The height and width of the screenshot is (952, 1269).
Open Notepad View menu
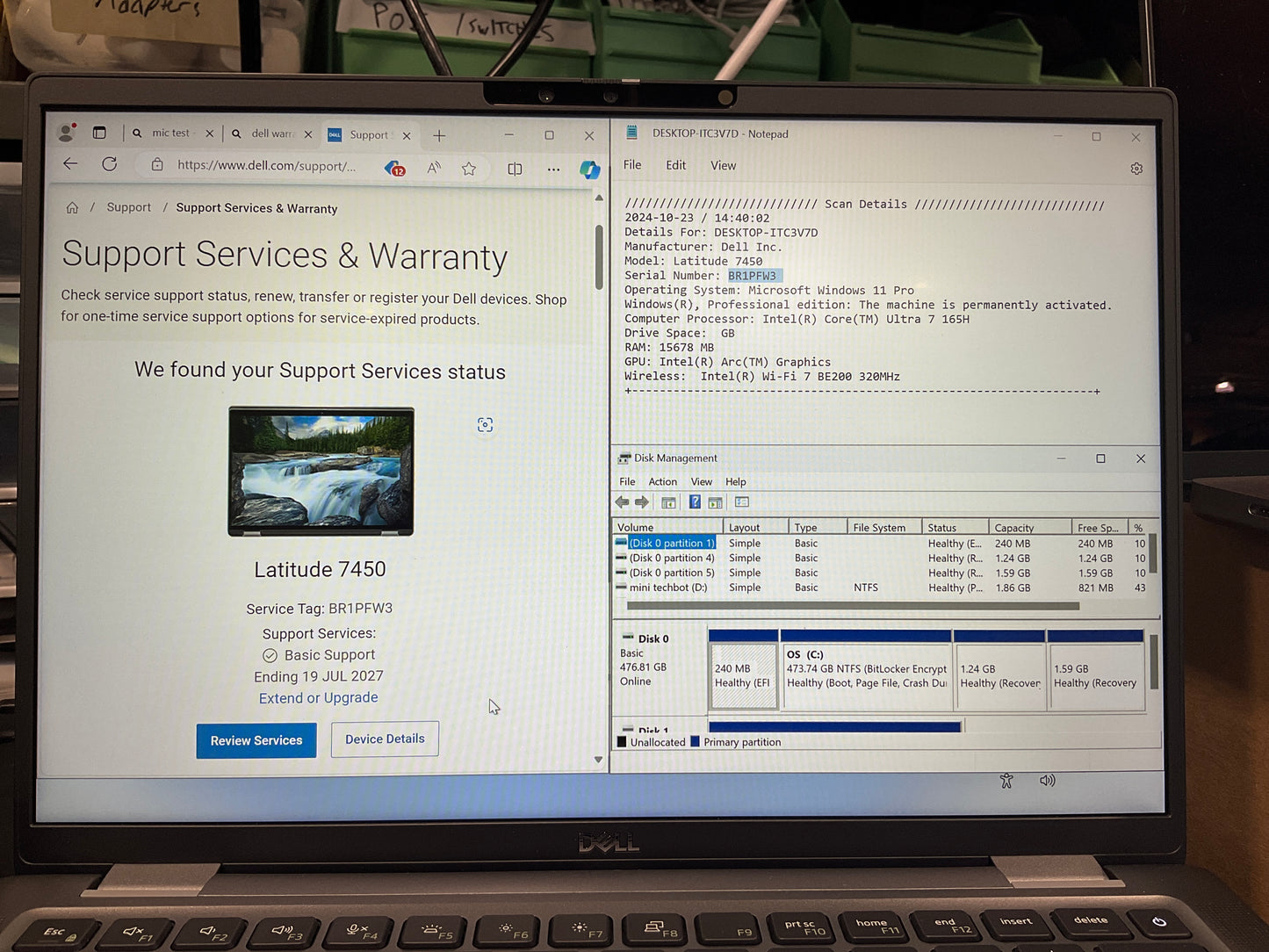[x=723, y=165]
